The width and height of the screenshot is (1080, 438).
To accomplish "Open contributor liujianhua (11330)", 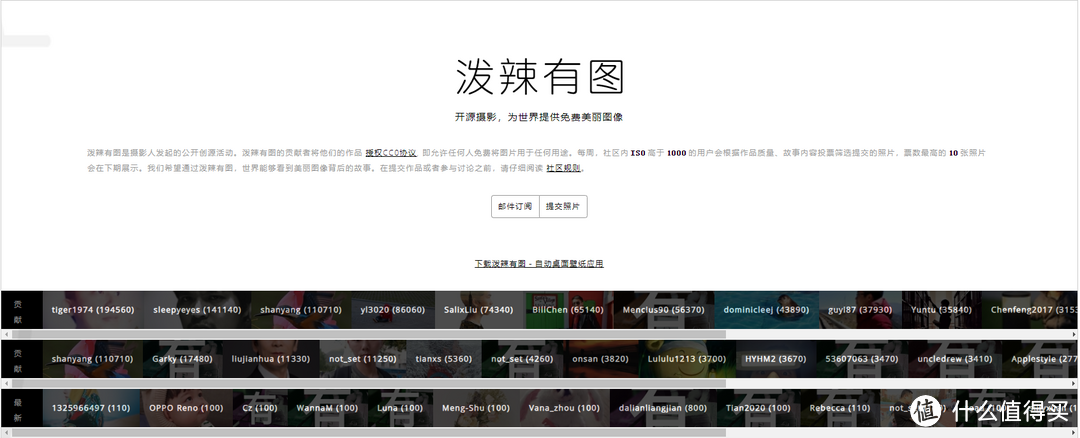I will point(271,359).
